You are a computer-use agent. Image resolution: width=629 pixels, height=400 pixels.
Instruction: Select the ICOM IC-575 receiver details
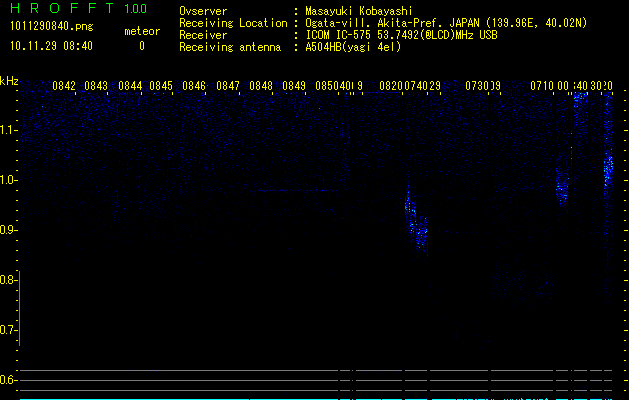coord(402,35)
